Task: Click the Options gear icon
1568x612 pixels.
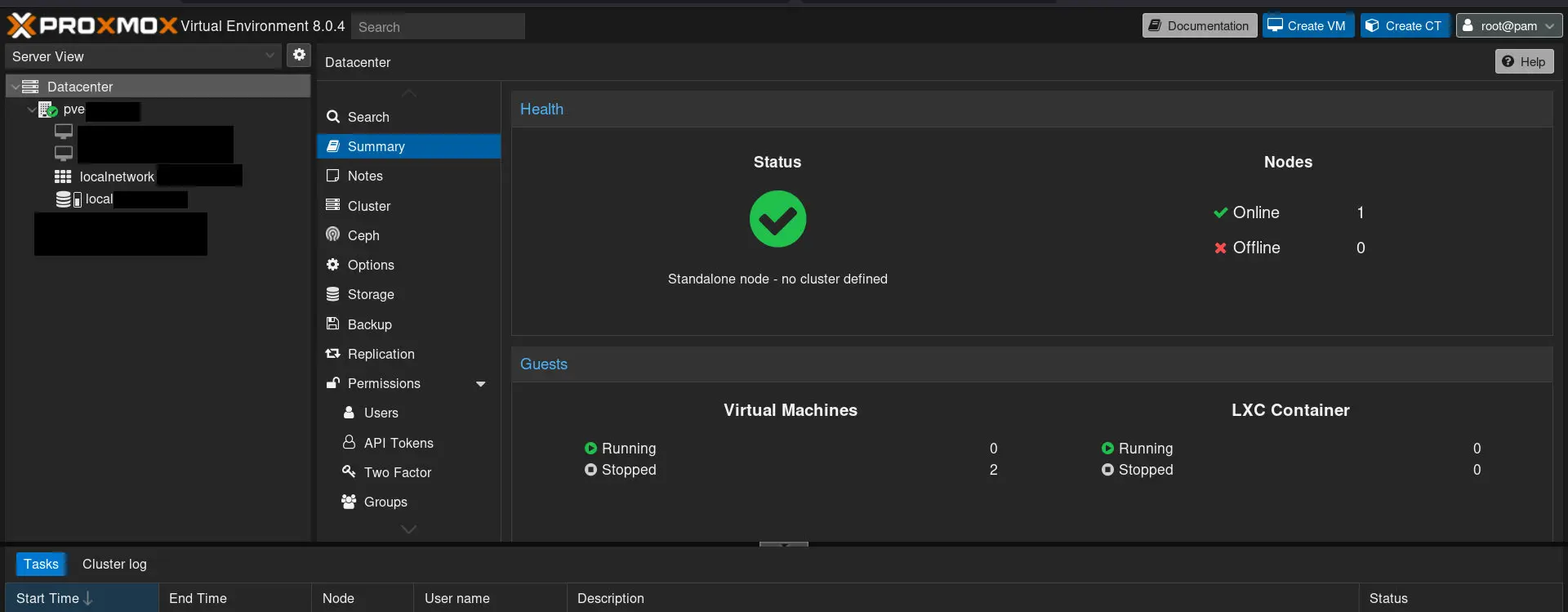Action: (x=332, y=265)
